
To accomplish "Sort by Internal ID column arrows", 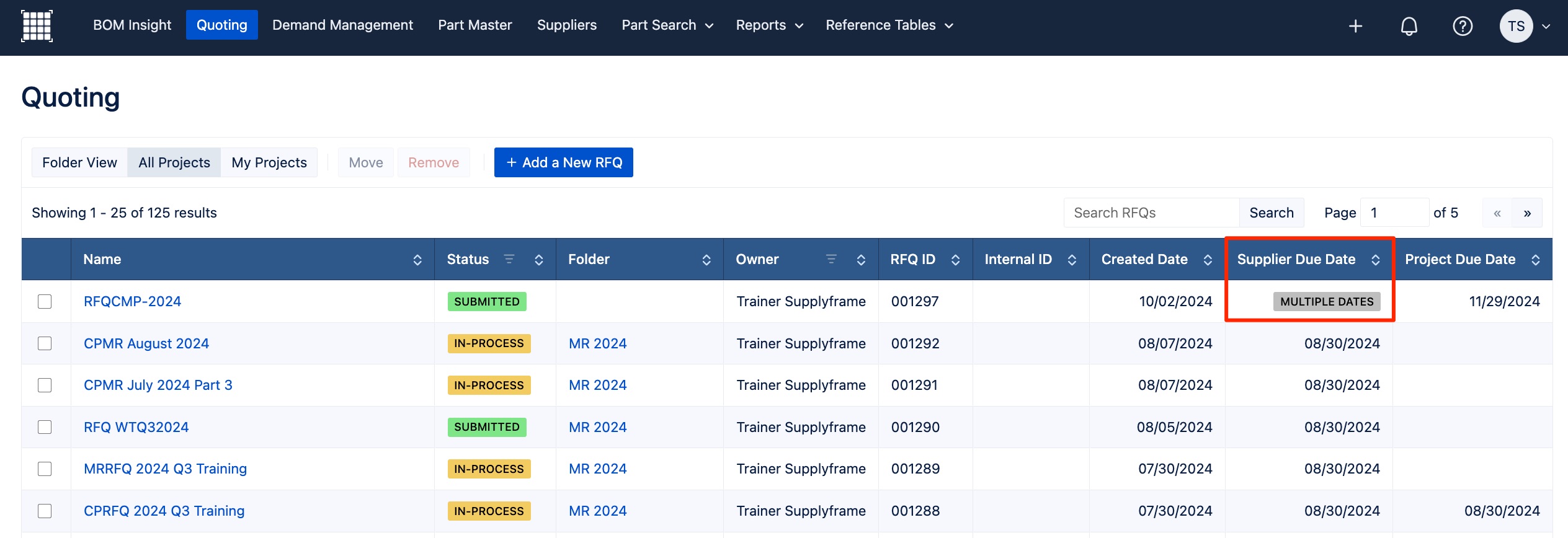I will tap(1072, 260).
